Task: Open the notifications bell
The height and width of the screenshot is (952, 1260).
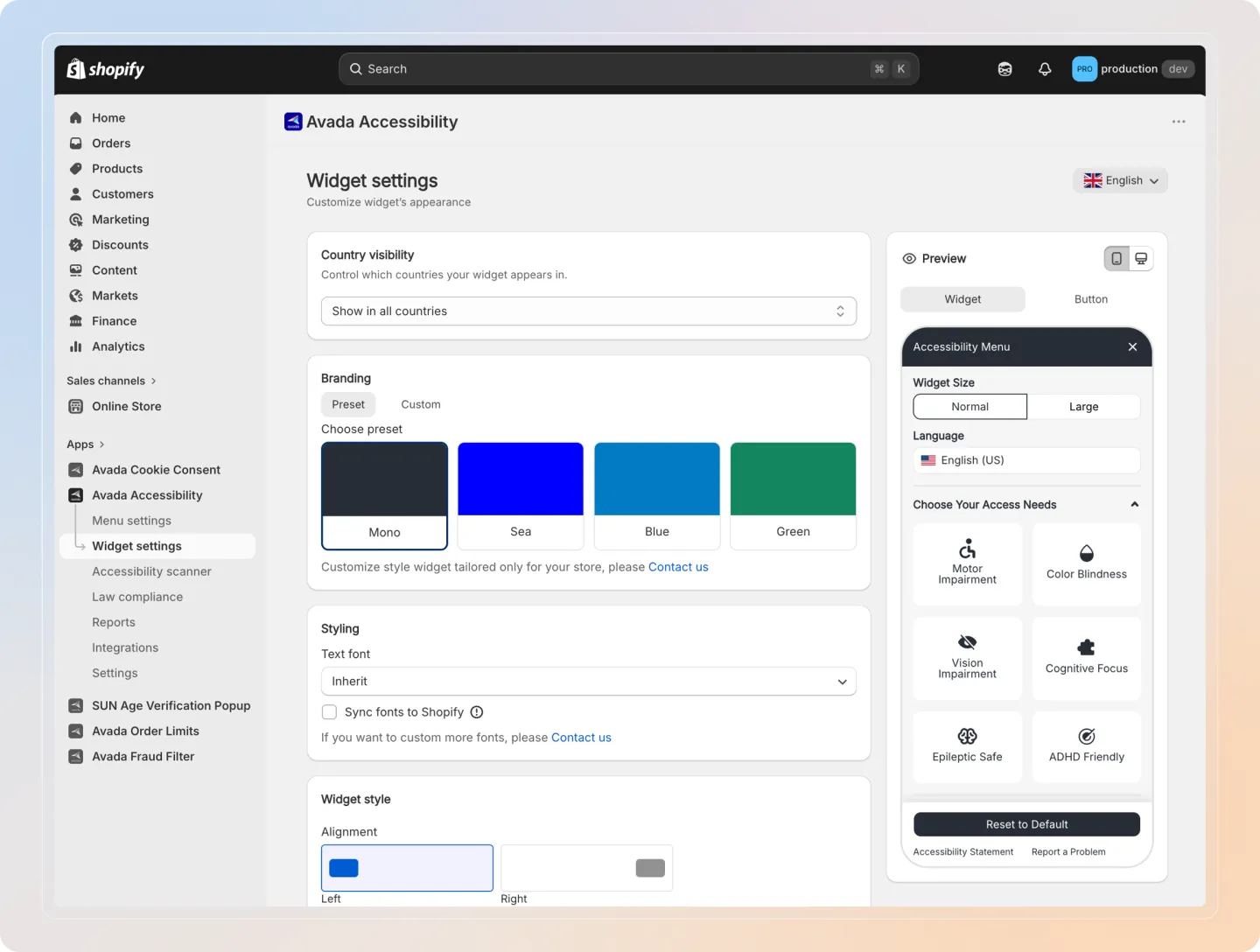Action: pyautogui.click(x=1045, y=69)
